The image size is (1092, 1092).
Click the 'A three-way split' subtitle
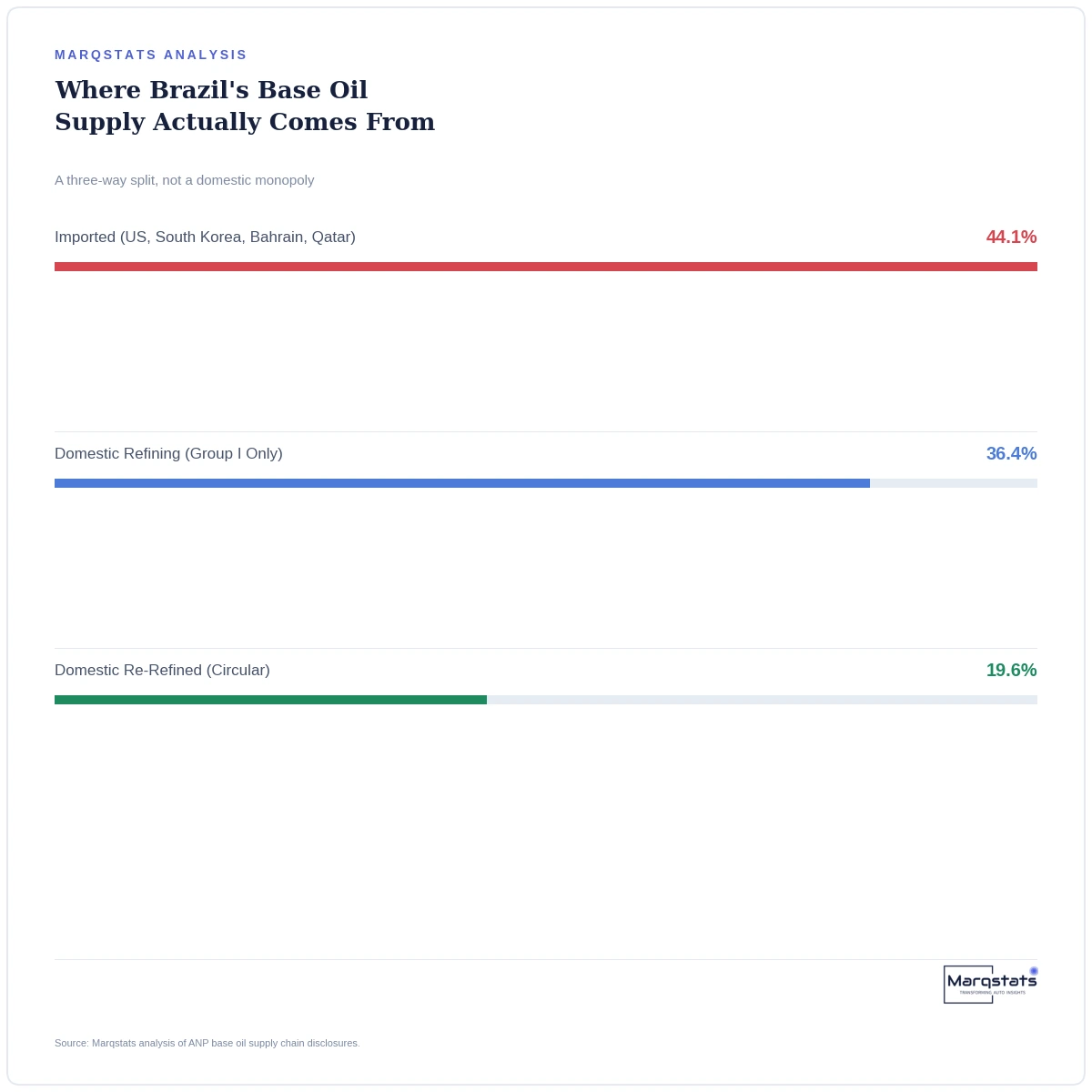[x=184, y=180]
